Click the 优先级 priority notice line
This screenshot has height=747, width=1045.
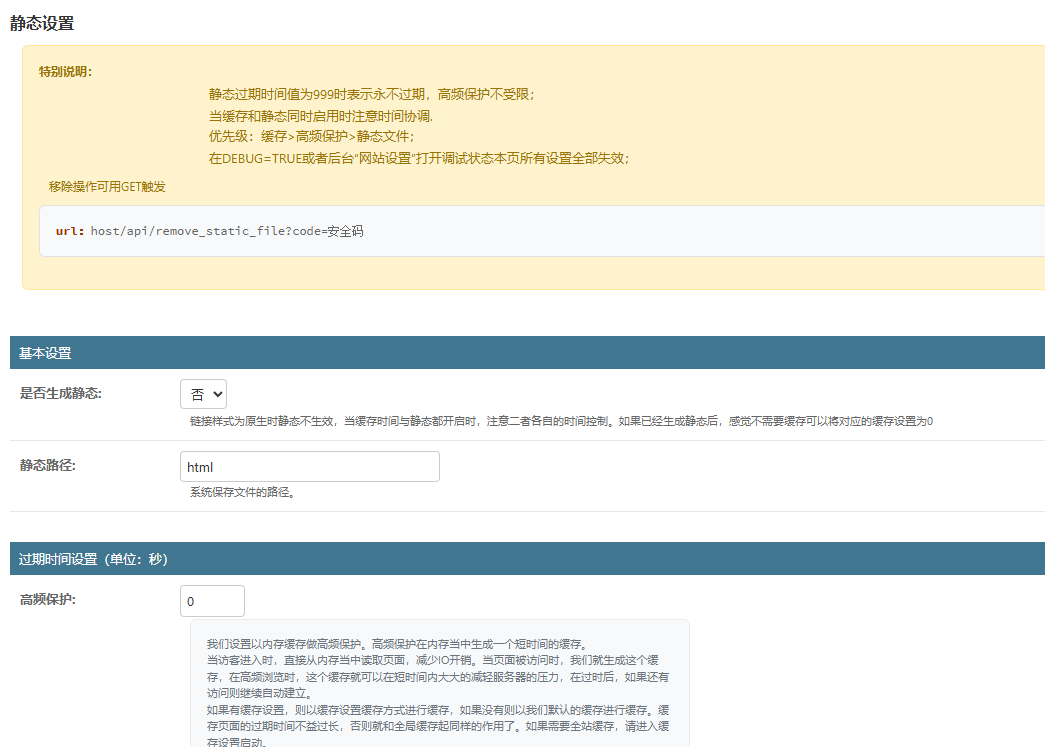(310, 137)
